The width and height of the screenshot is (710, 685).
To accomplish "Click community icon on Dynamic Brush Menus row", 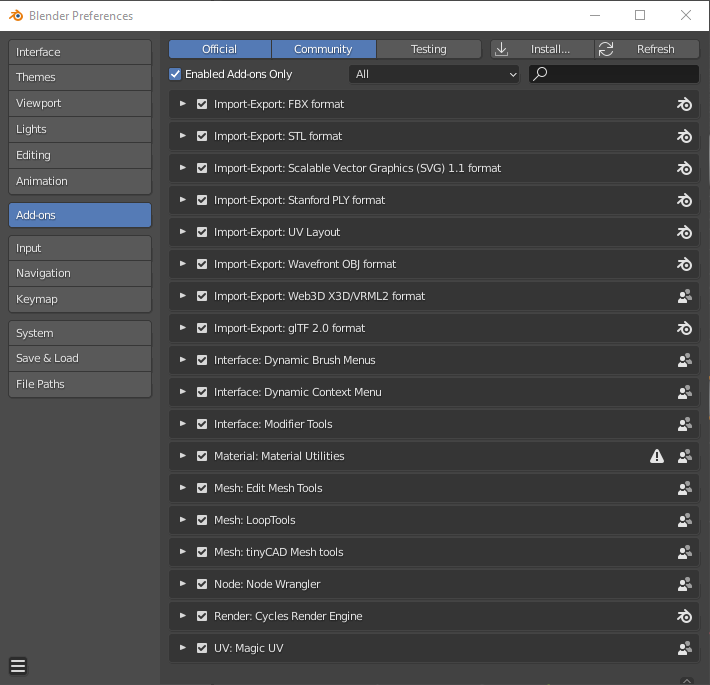I will [x=684, y=360].
